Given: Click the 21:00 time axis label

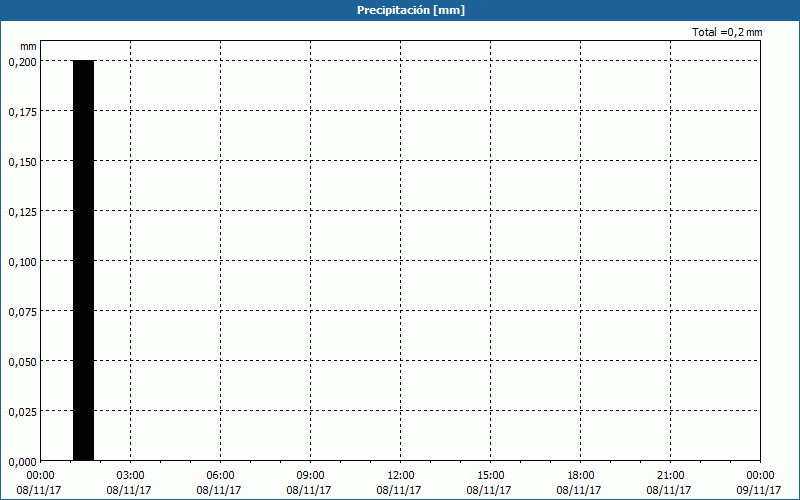Looking at the screenshot, I should point(670,476).
